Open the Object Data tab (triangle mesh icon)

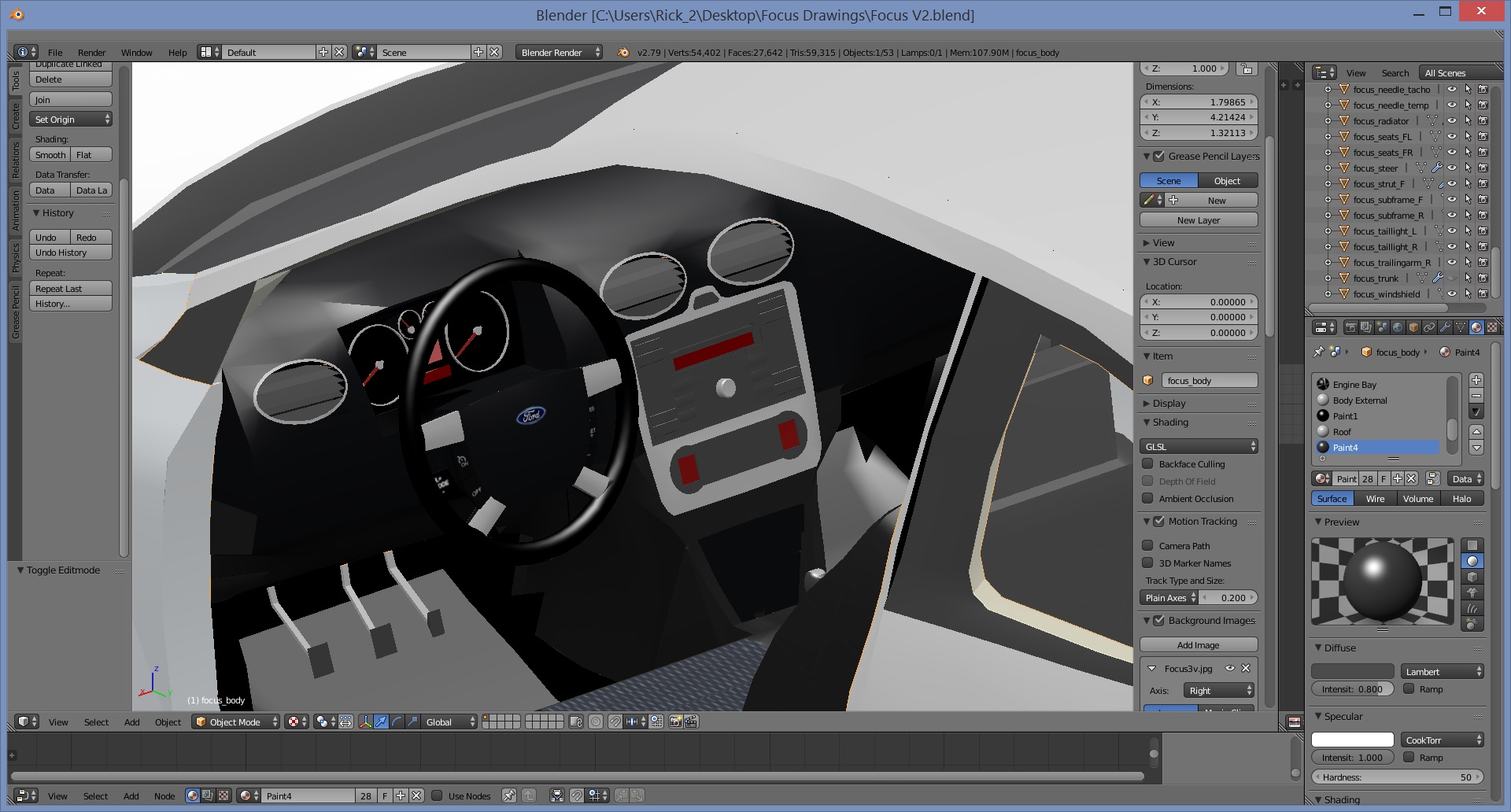click(1461, 327)
